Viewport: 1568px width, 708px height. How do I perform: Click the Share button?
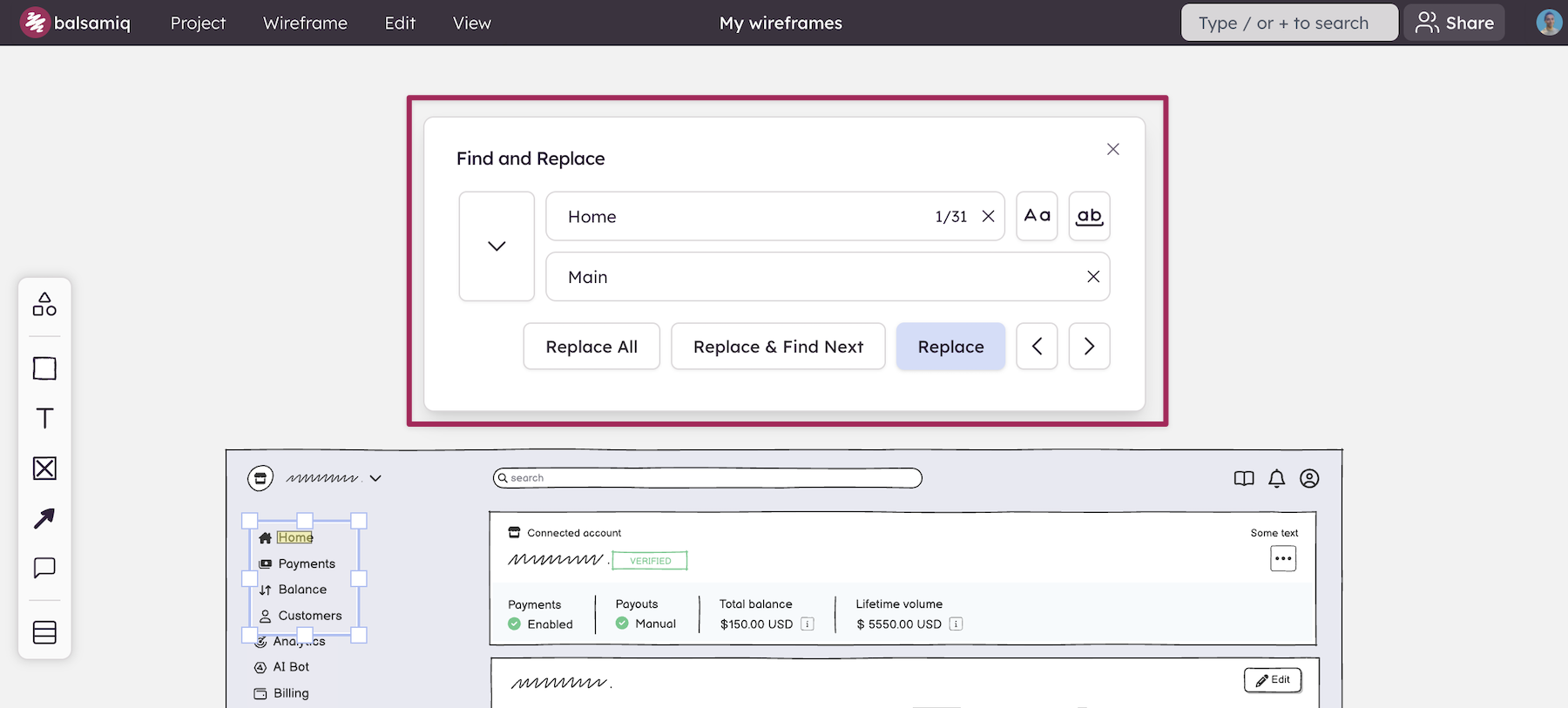[1454, 23]
